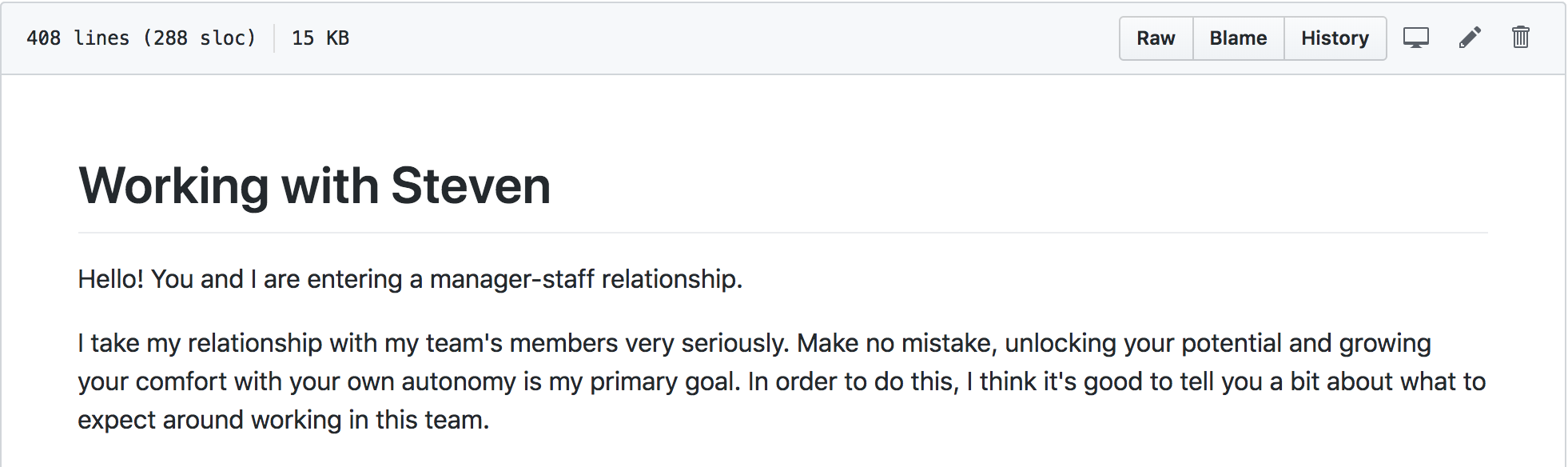This screenshot has height=467, width=1568.
Task: Delete this file with trash icon
Action: tap(1520, 38)
